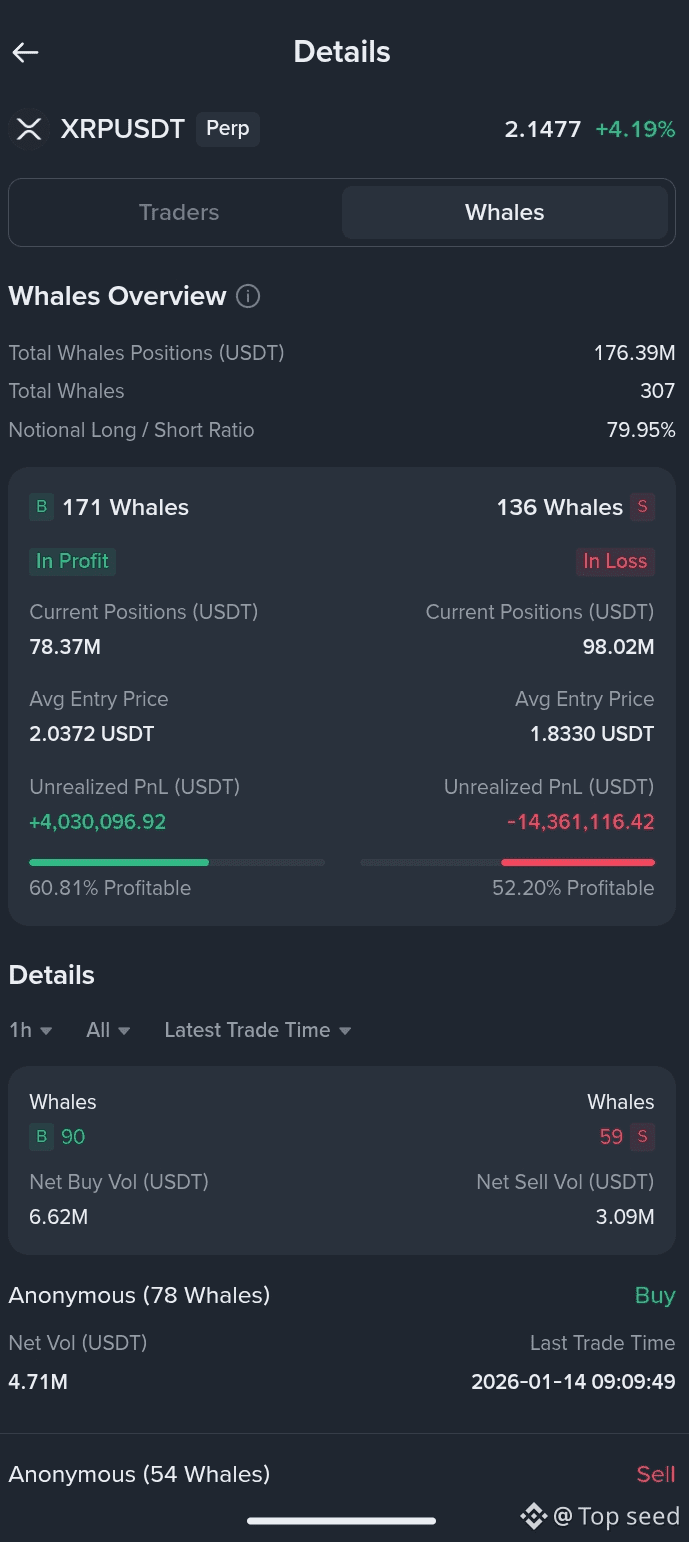Image resolution: width=689 pixels, height=1542 pixels.
Task: Tap the Perp tag label
Action: (228, 129)
